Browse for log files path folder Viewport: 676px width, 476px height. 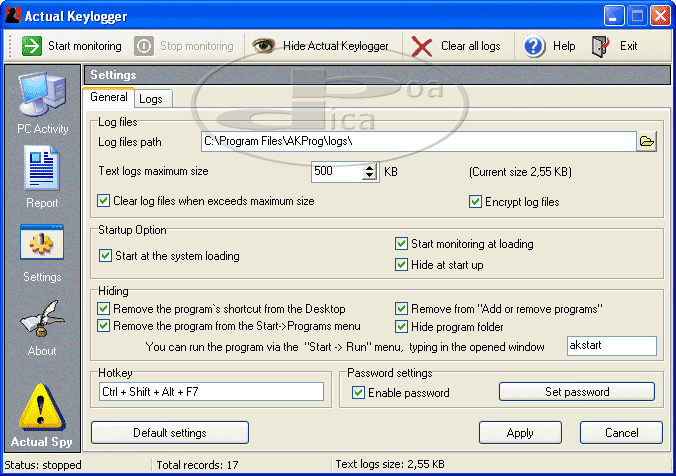coord(647,142)
